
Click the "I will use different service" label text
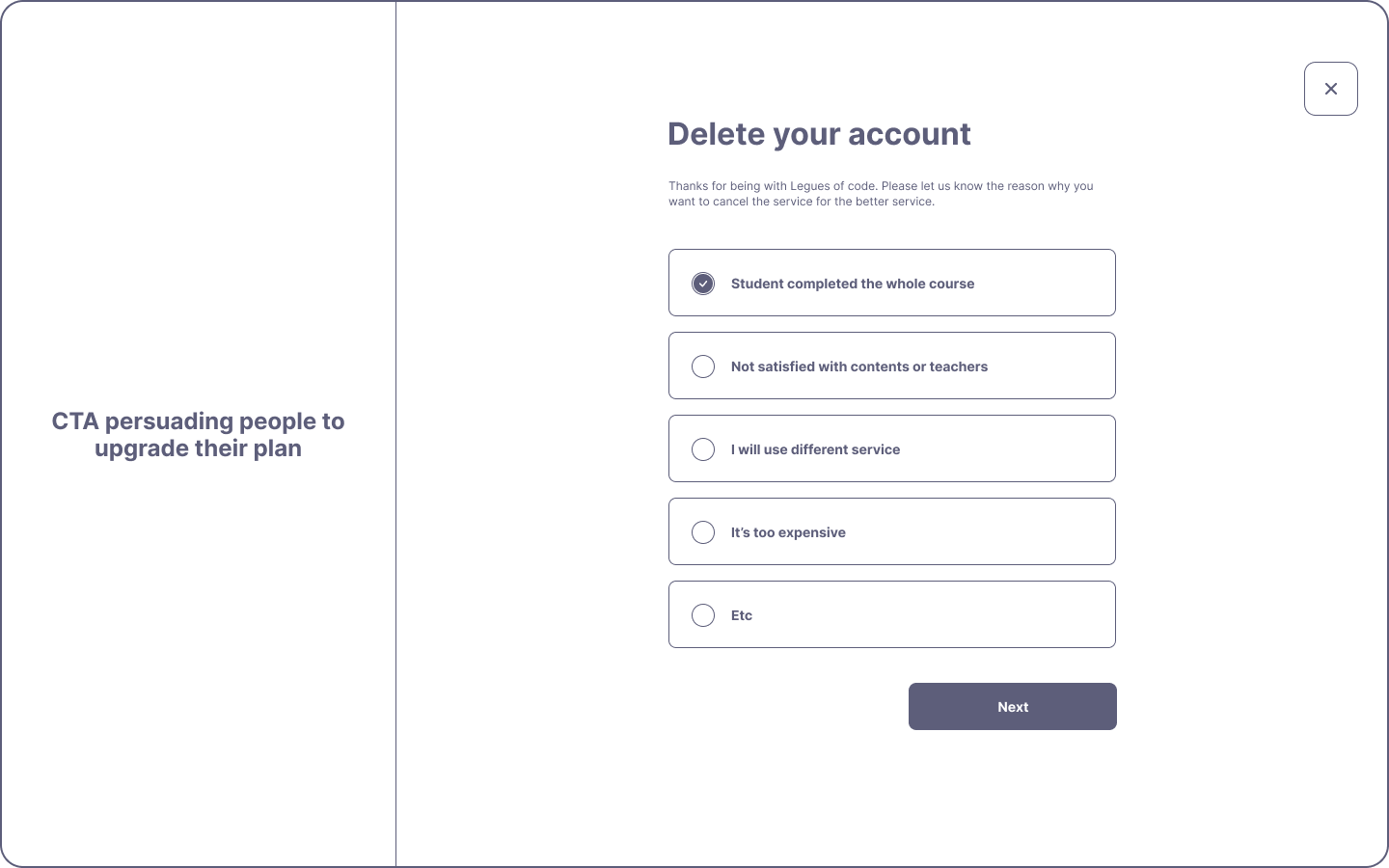pyautogui.click(x=815, y=449)
